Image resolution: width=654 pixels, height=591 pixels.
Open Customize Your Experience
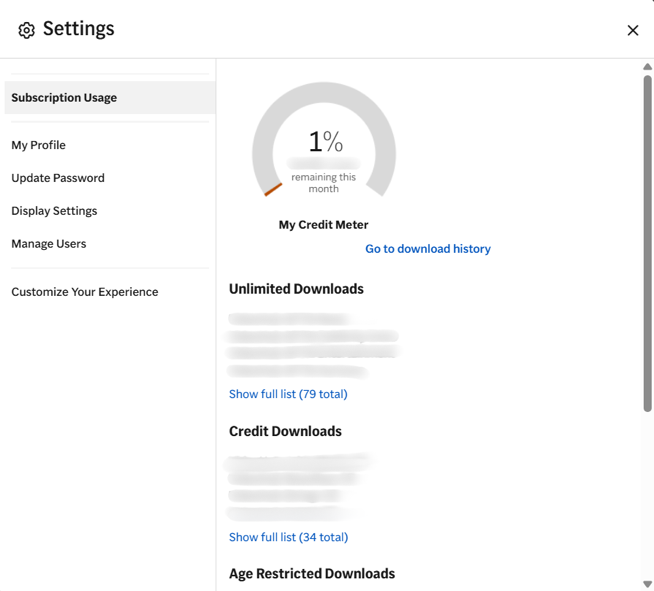(85, 292)
